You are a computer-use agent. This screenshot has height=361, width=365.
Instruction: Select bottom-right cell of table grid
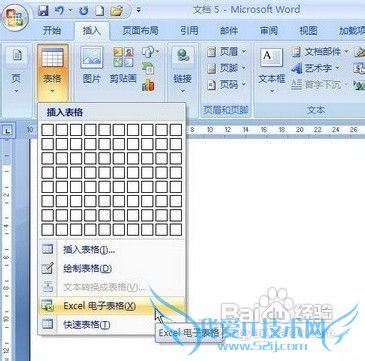point(176,230)
